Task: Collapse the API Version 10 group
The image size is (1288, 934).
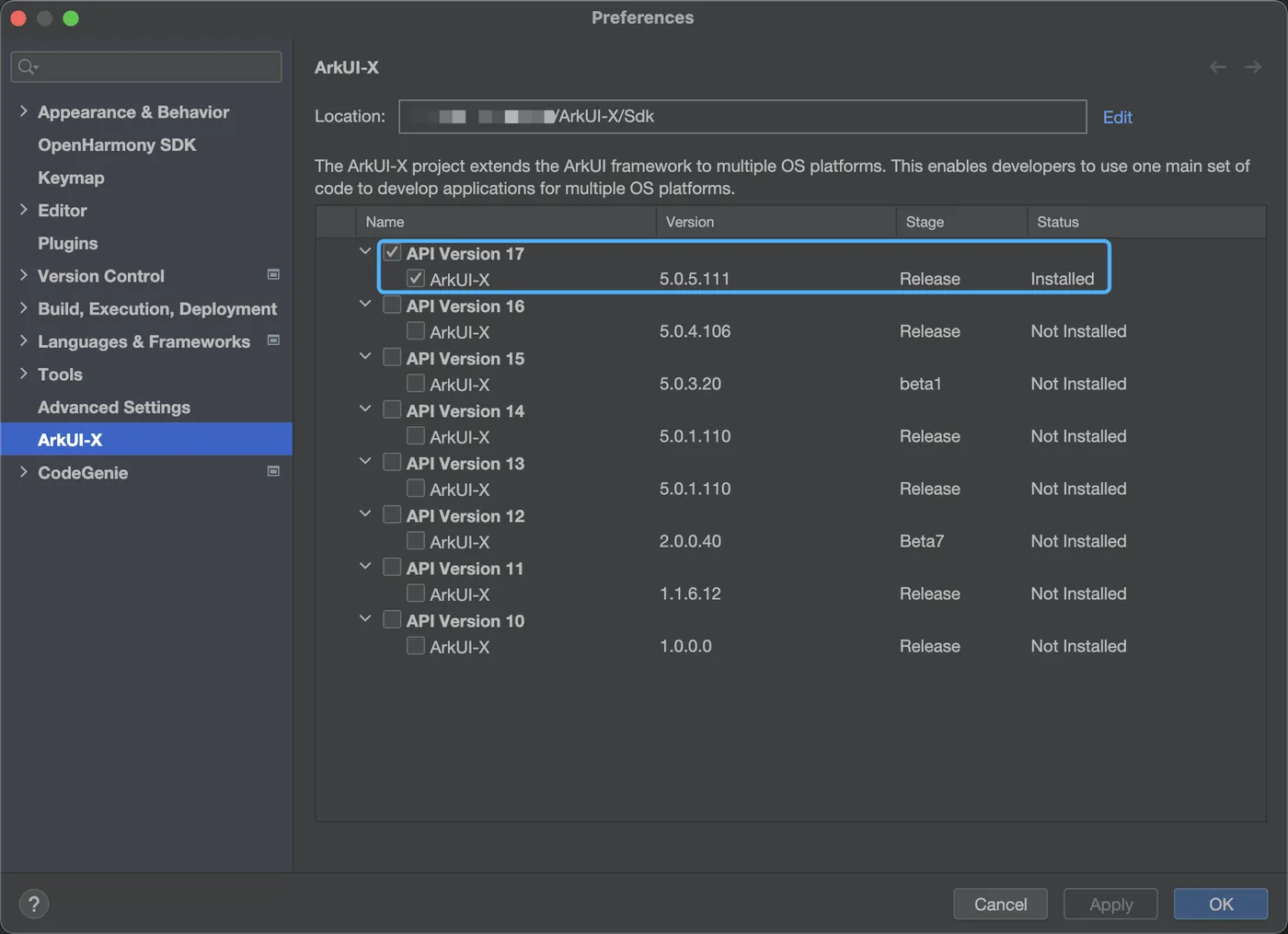Action: (x=365, y=618)
